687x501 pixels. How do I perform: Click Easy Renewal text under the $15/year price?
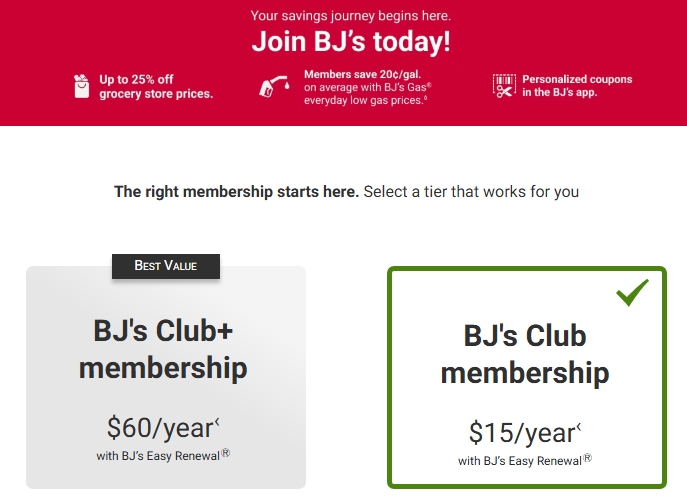coord(530,461)
